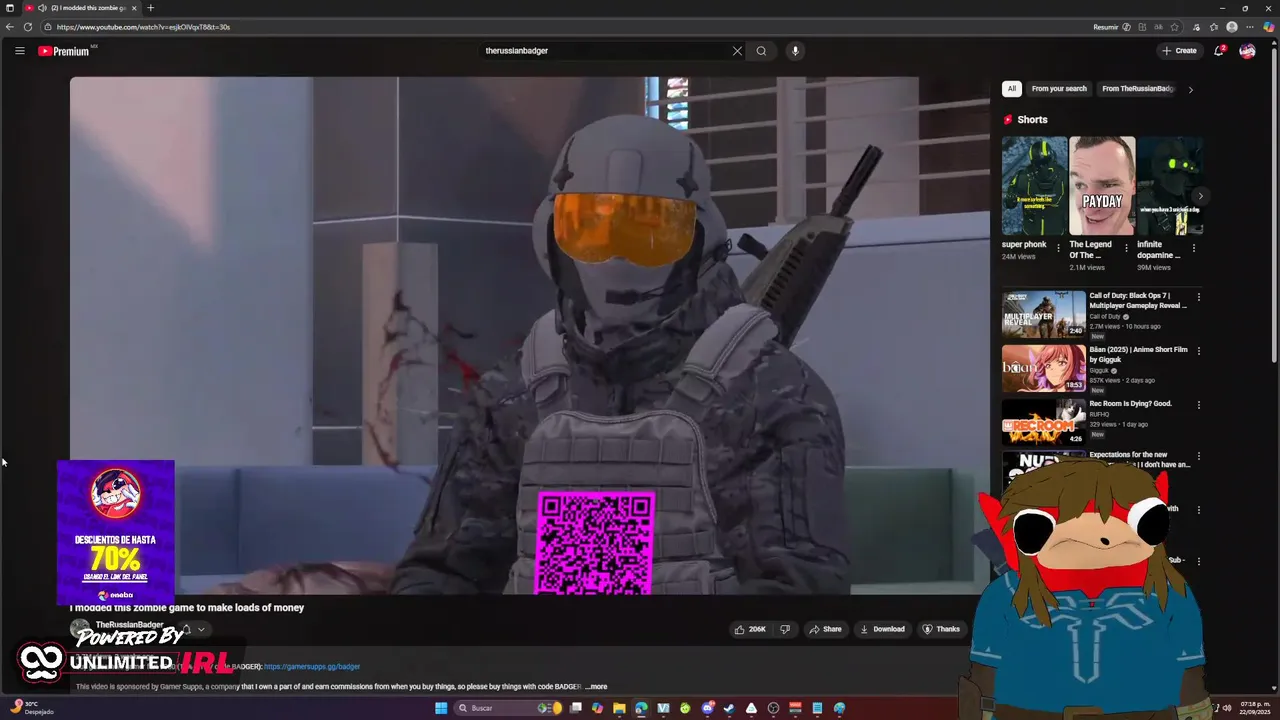This screenshot has width=1280, height=720.
Task: Like the video with thumbs up
Action: tap(750, 629)
